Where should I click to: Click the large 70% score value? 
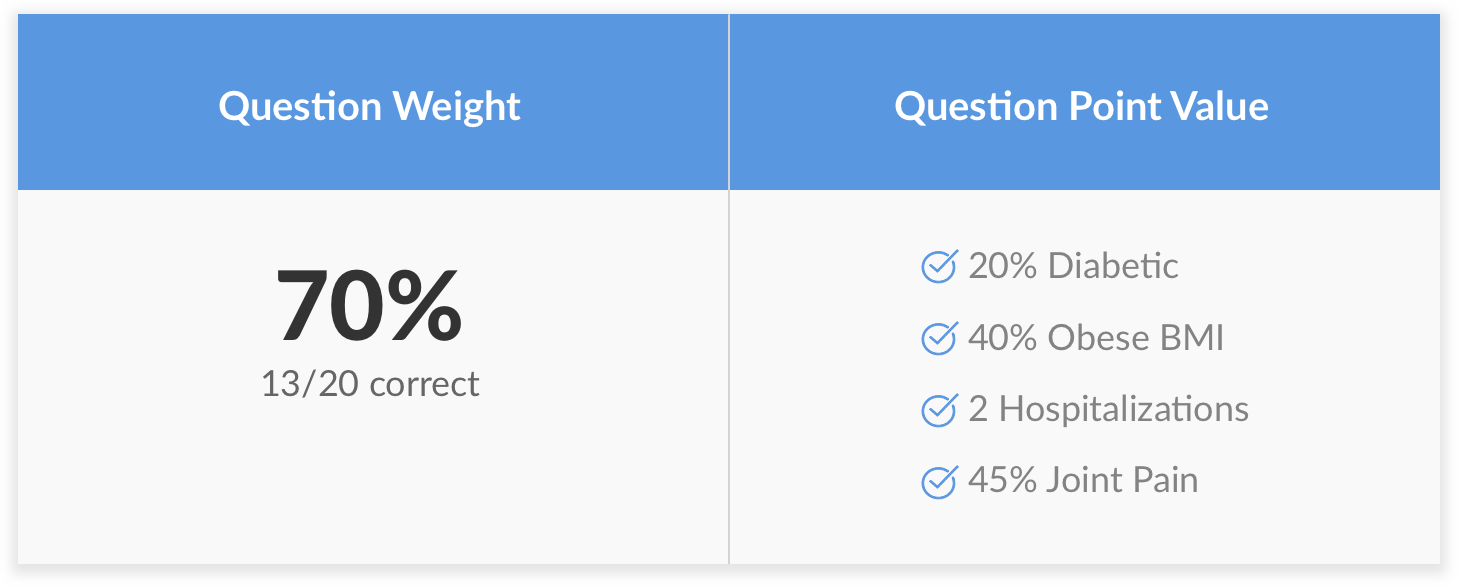point(369,306)
